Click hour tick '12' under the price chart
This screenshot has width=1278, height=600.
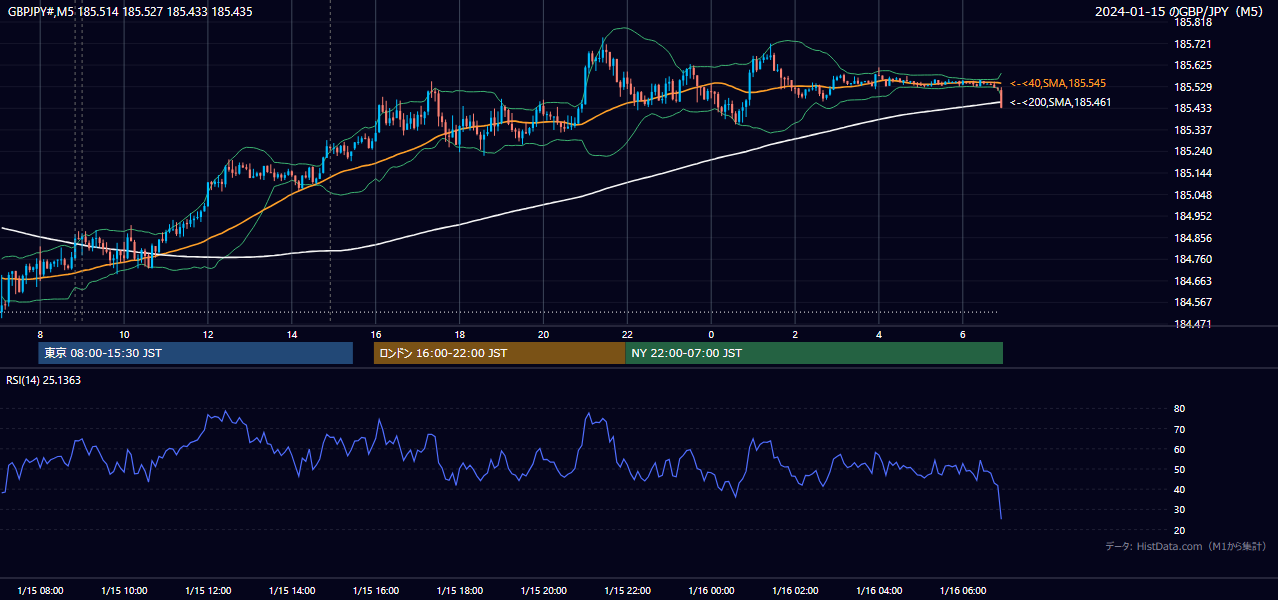[208, 334]
